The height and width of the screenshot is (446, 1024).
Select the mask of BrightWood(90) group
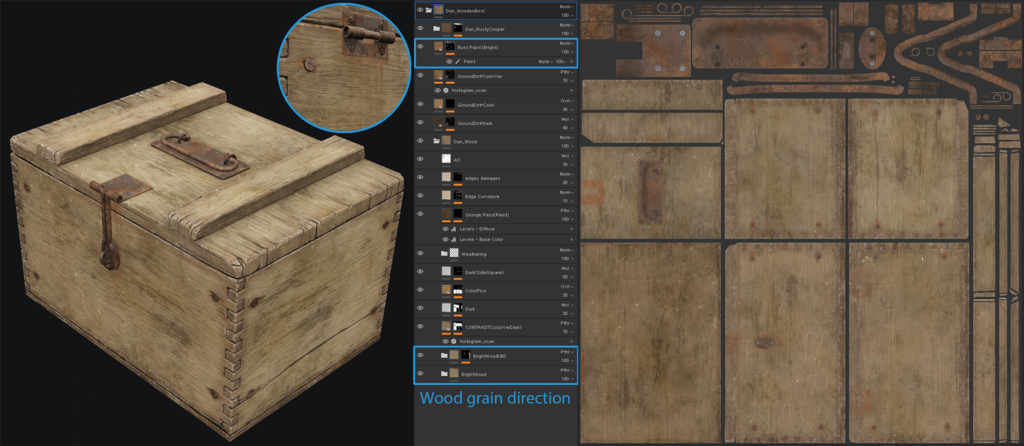466,355
